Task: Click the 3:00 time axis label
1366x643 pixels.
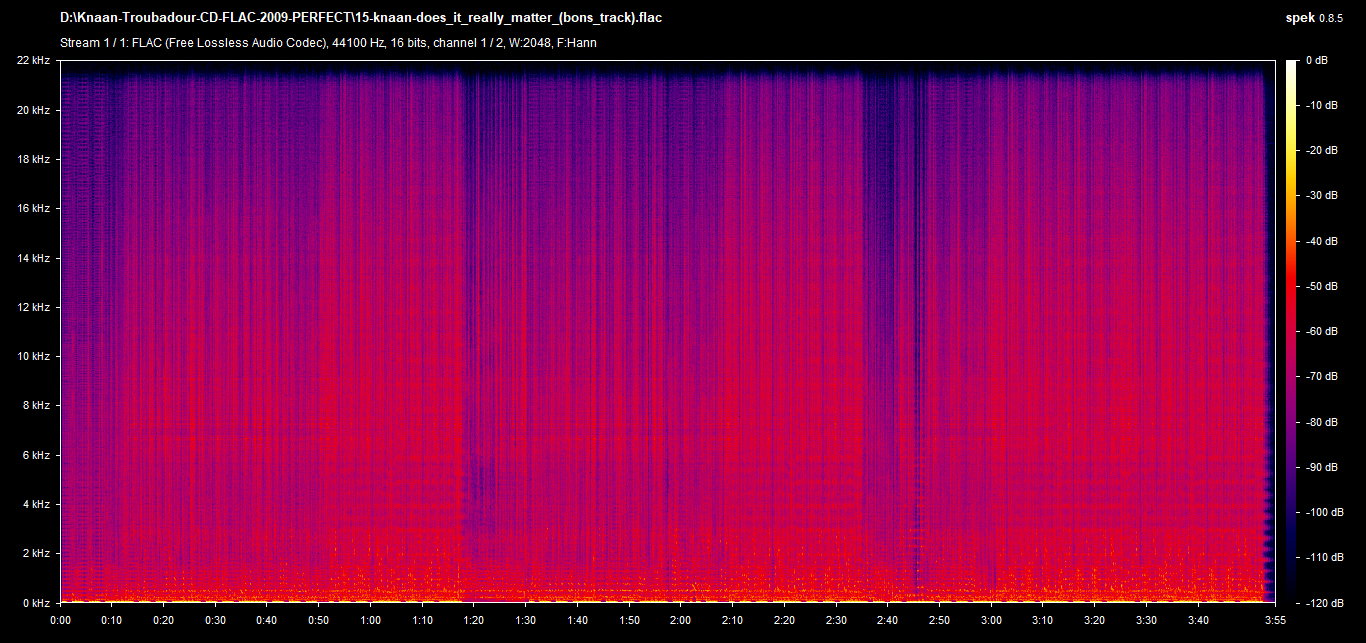Action: [991, 620]
